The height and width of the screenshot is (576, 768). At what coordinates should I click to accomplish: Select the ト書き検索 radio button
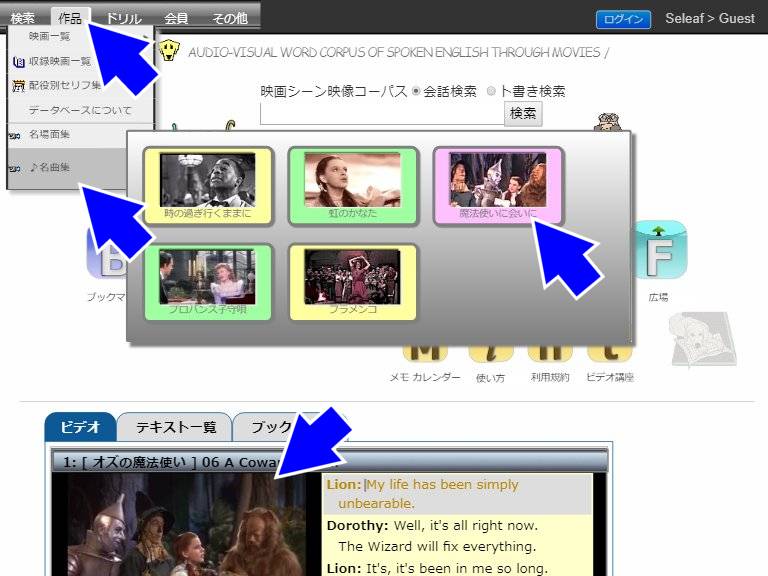tap(491, 91)
